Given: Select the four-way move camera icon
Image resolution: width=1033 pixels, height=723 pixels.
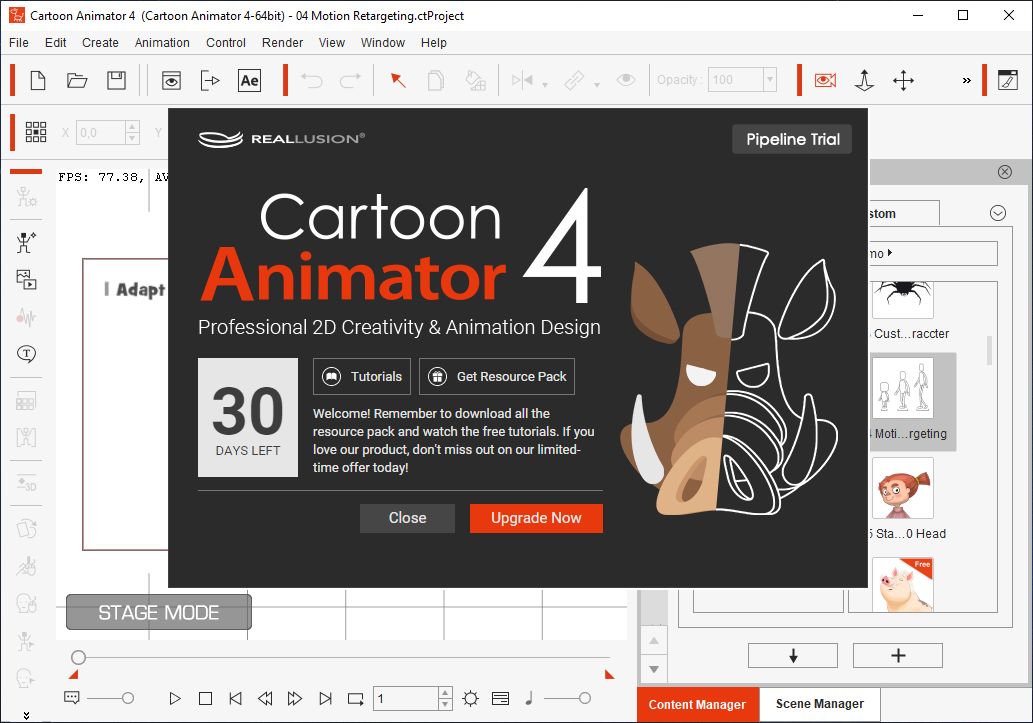Looking at the screenshot, I should coord(903,80).
